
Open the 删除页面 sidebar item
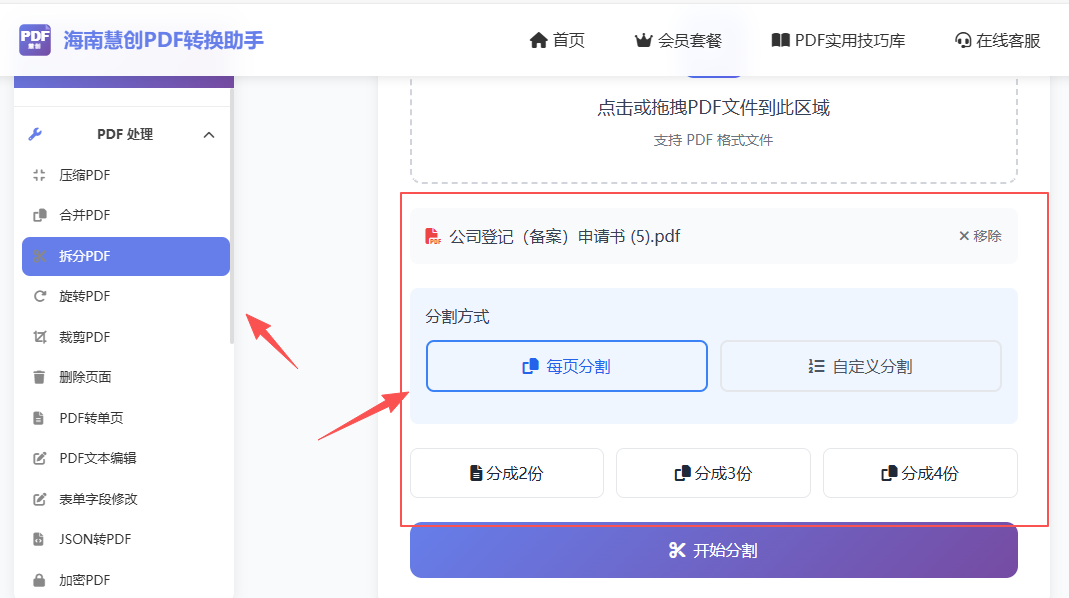click(125, 377)
